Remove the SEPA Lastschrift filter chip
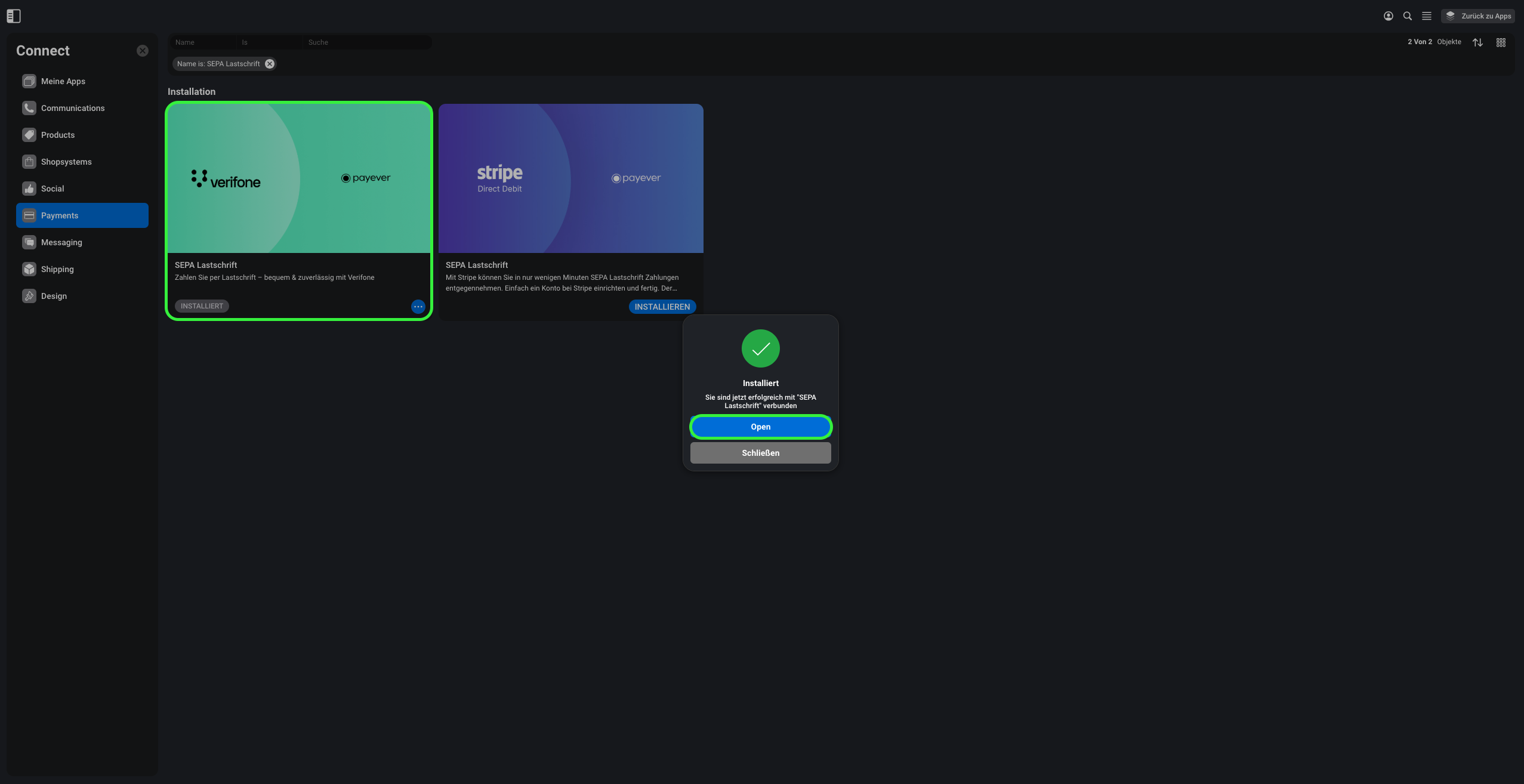The width and height of the screenshot is (1524, 784). [270, 64]
